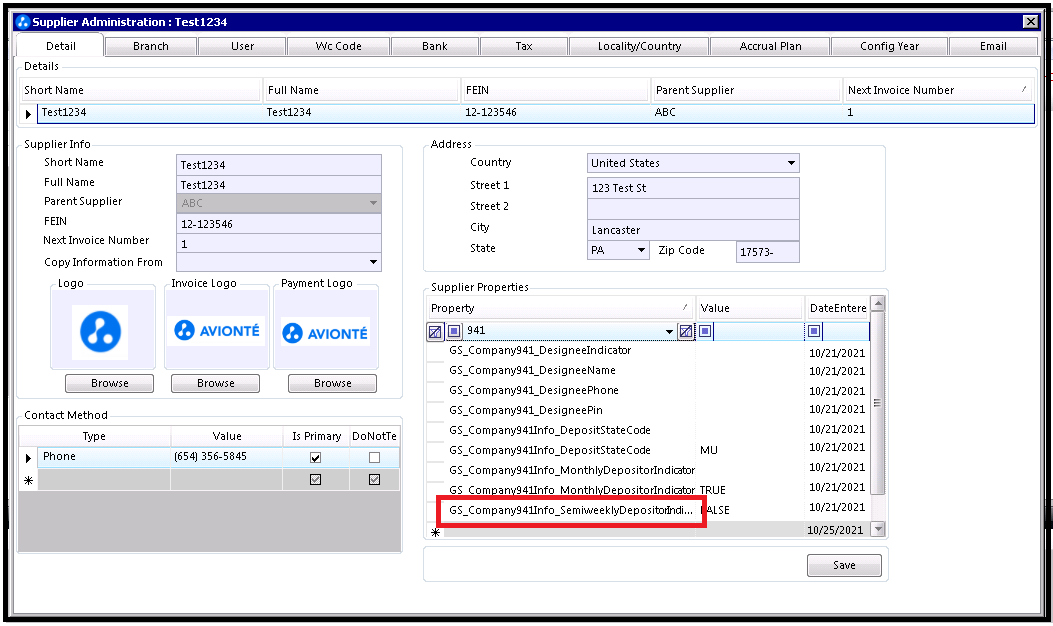
Task: Click the new-row asterisk in Contact Method
Action: coord(28,480)
